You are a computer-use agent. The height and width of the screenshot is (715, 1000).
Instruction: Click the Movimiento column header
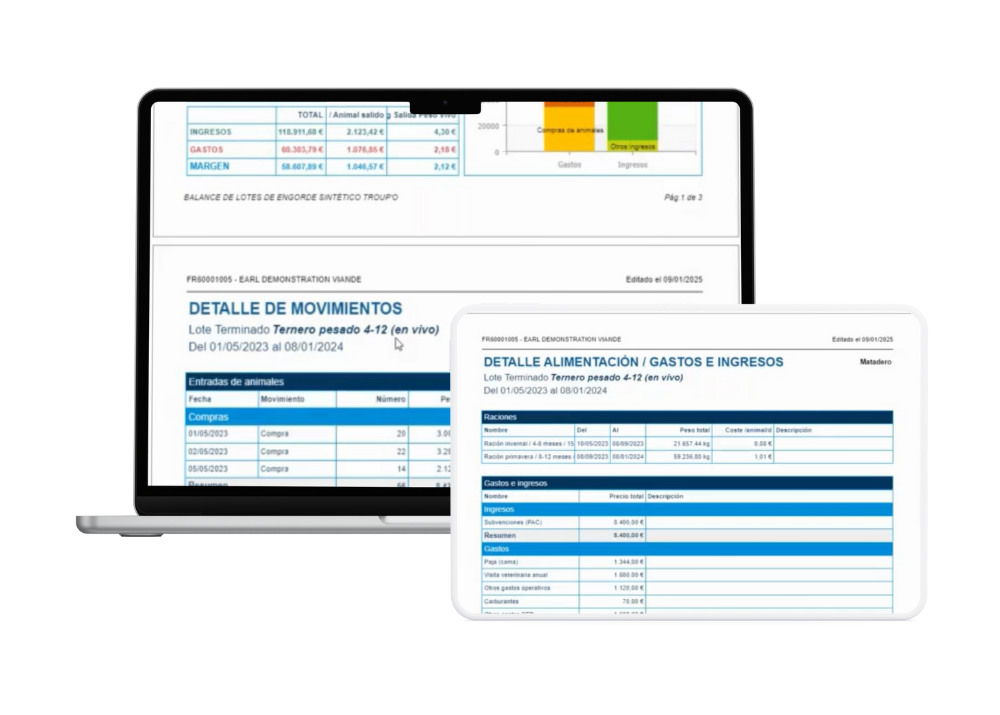coord(283,399)
